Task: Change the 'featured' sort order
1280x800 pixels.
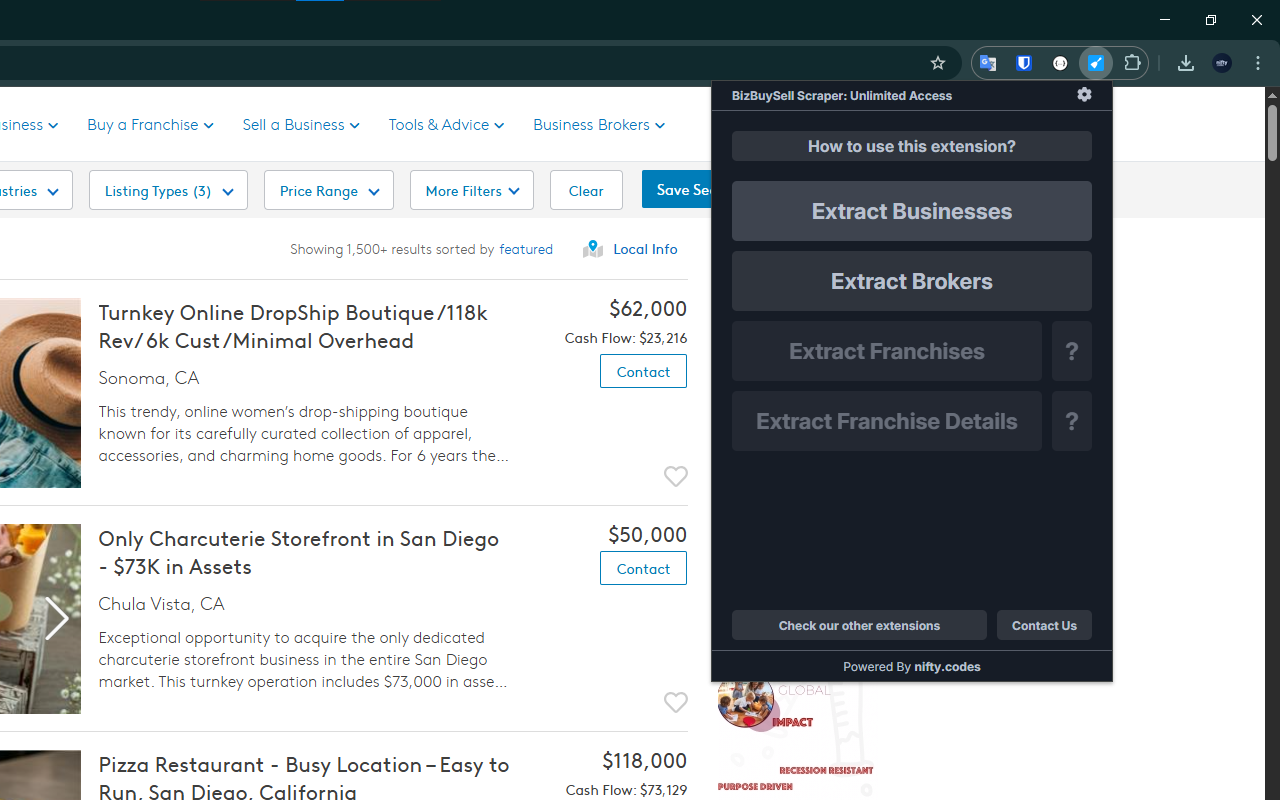Action: pos(526,249)
